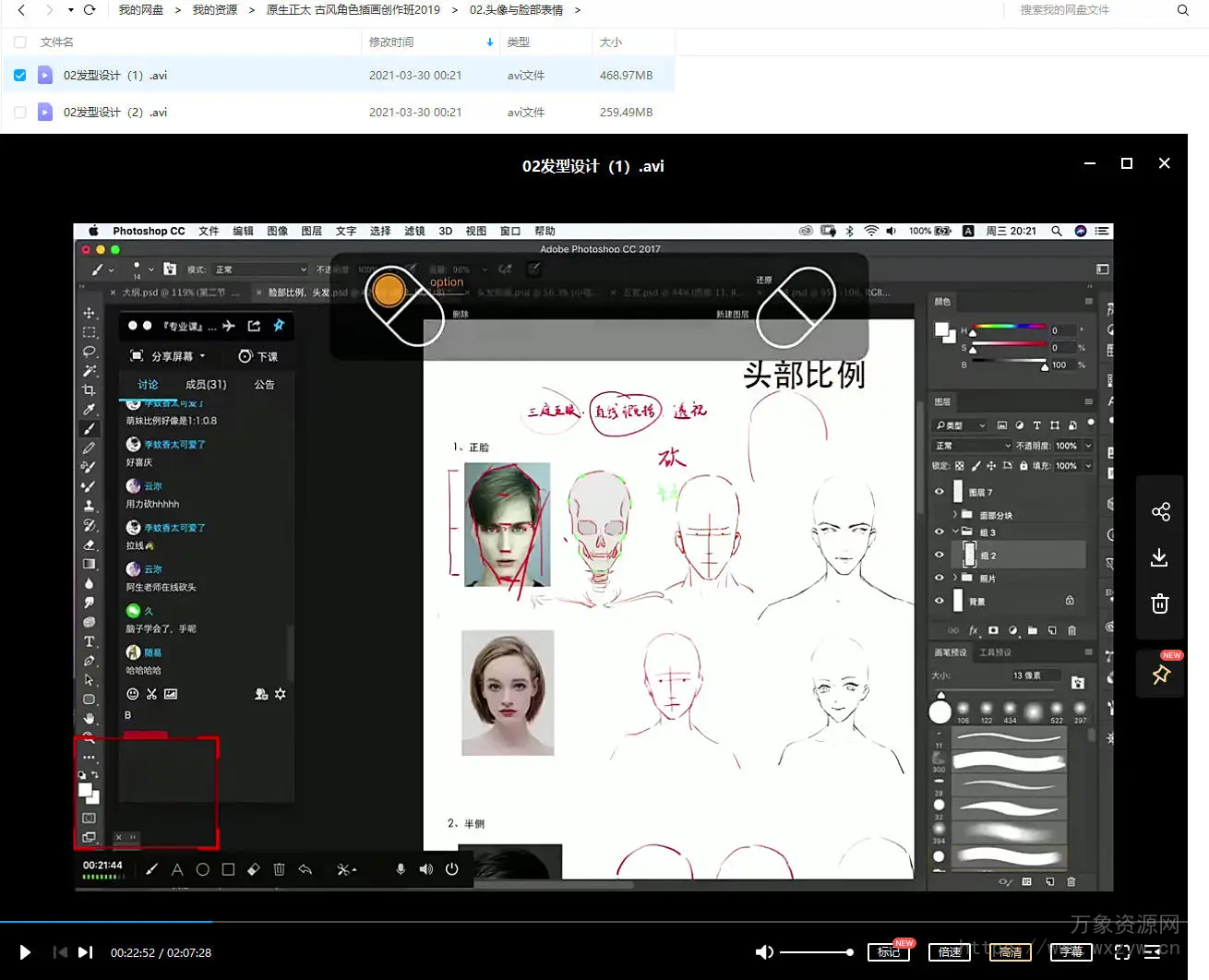Click the pin icon with NEW badge

[1161, 675]
